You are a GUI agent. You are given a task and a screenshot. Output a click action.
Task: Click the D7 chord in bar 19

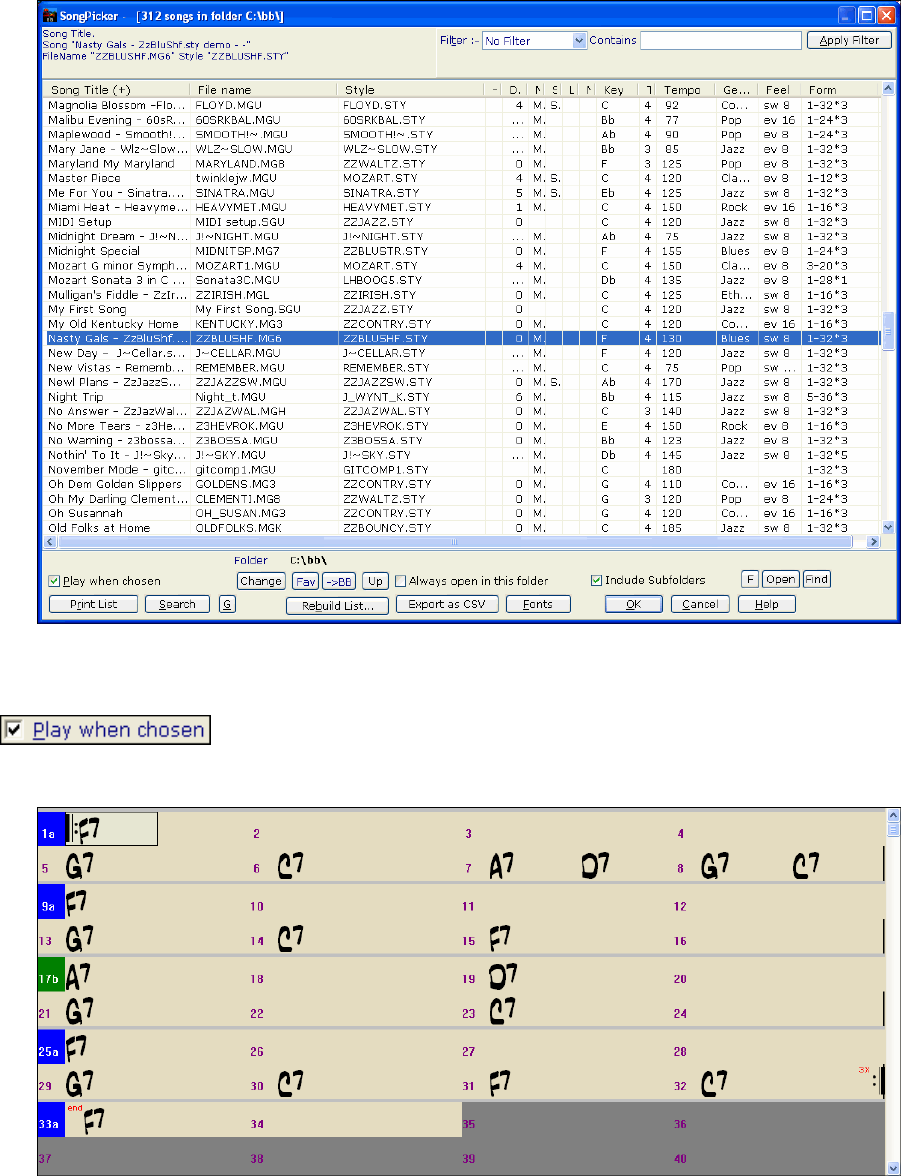point(503,977)
